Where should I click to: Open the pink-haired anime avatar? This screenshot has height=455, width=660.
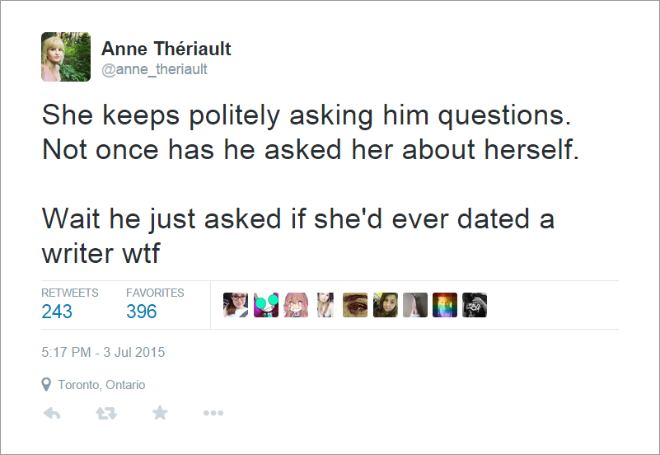click(x=296, y=305)
